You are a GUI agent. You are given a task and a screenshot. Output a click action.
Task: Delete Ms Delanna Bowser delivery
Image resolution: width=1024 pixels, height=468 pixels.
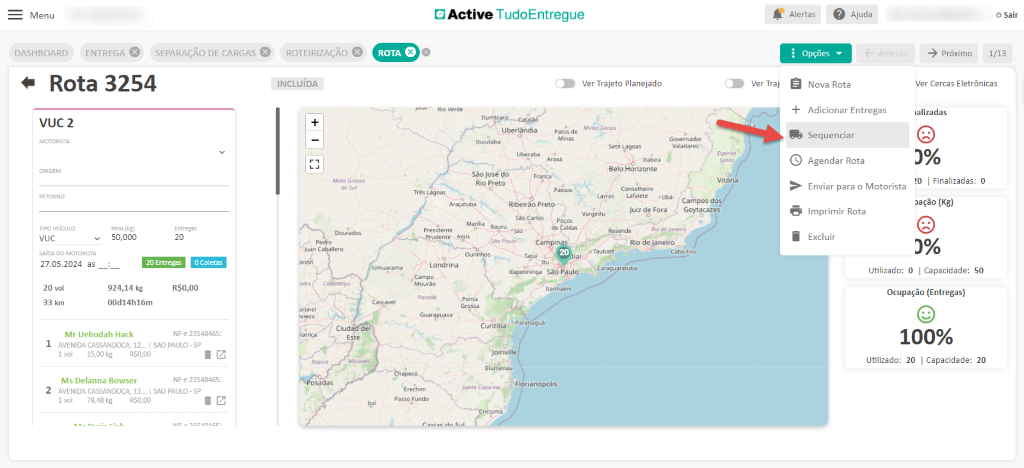[208, 400]
